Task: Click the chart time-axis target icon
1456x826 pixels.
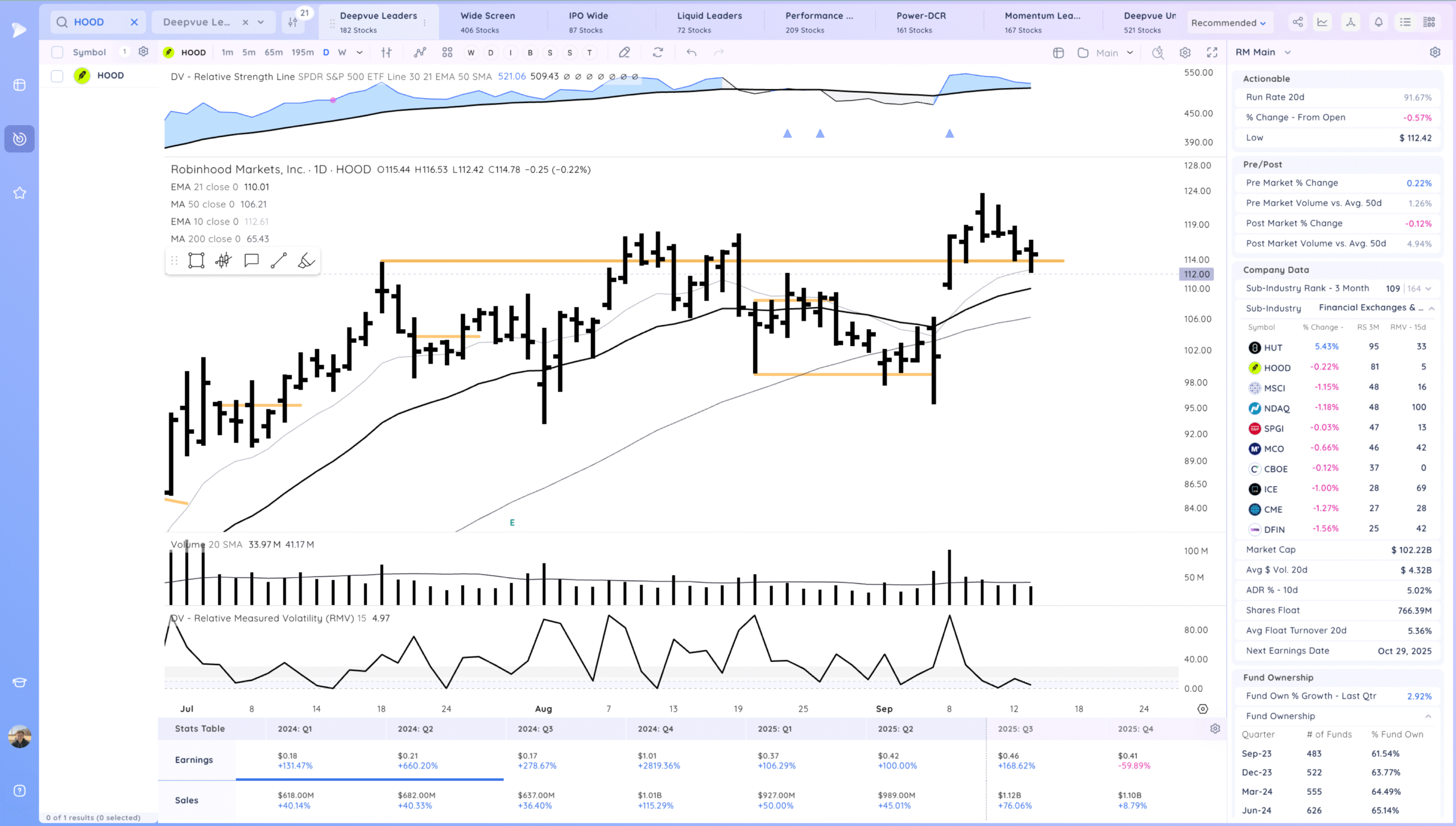Action: tap(1202, 708)
